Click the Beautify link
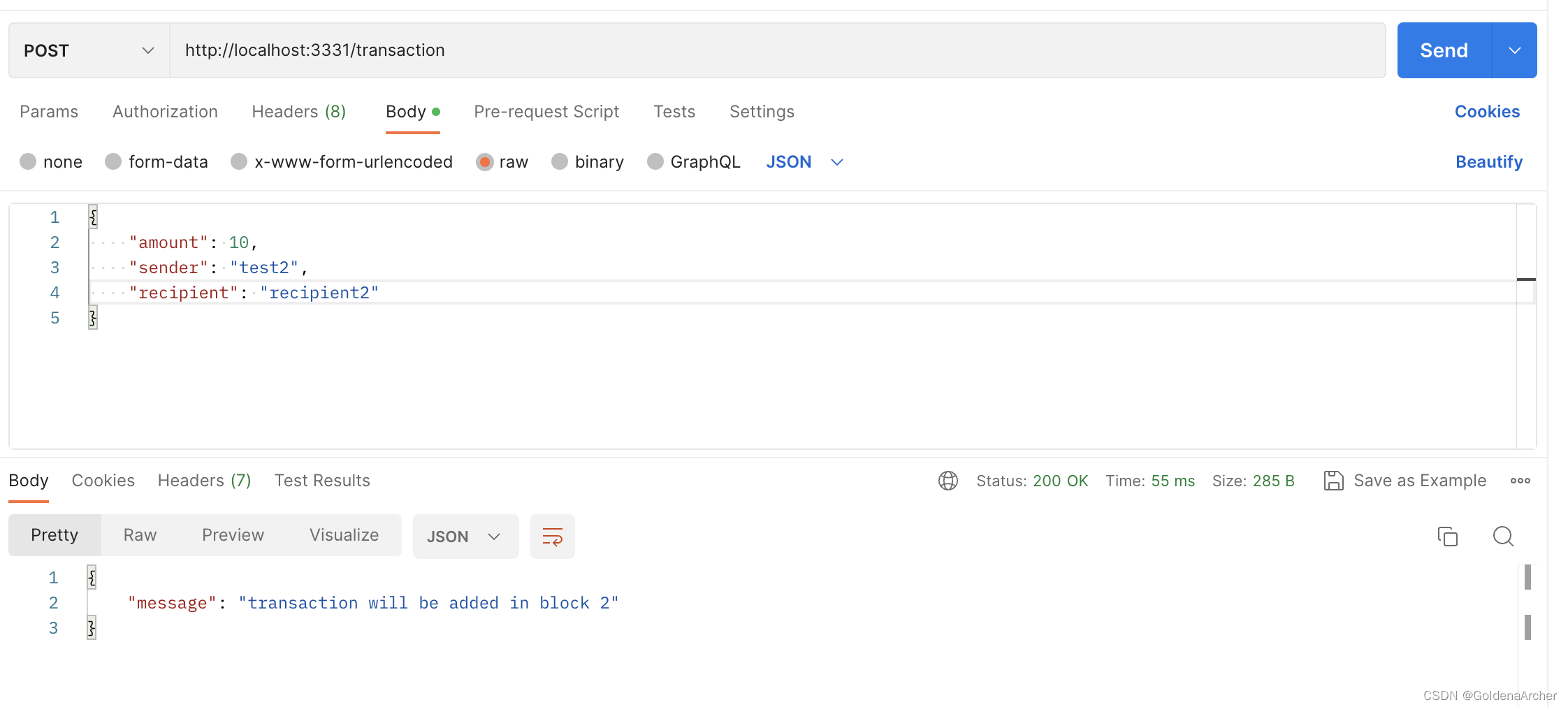Image resolution: width=1568 pixels, height=707 pixels. click(1488, 162)
